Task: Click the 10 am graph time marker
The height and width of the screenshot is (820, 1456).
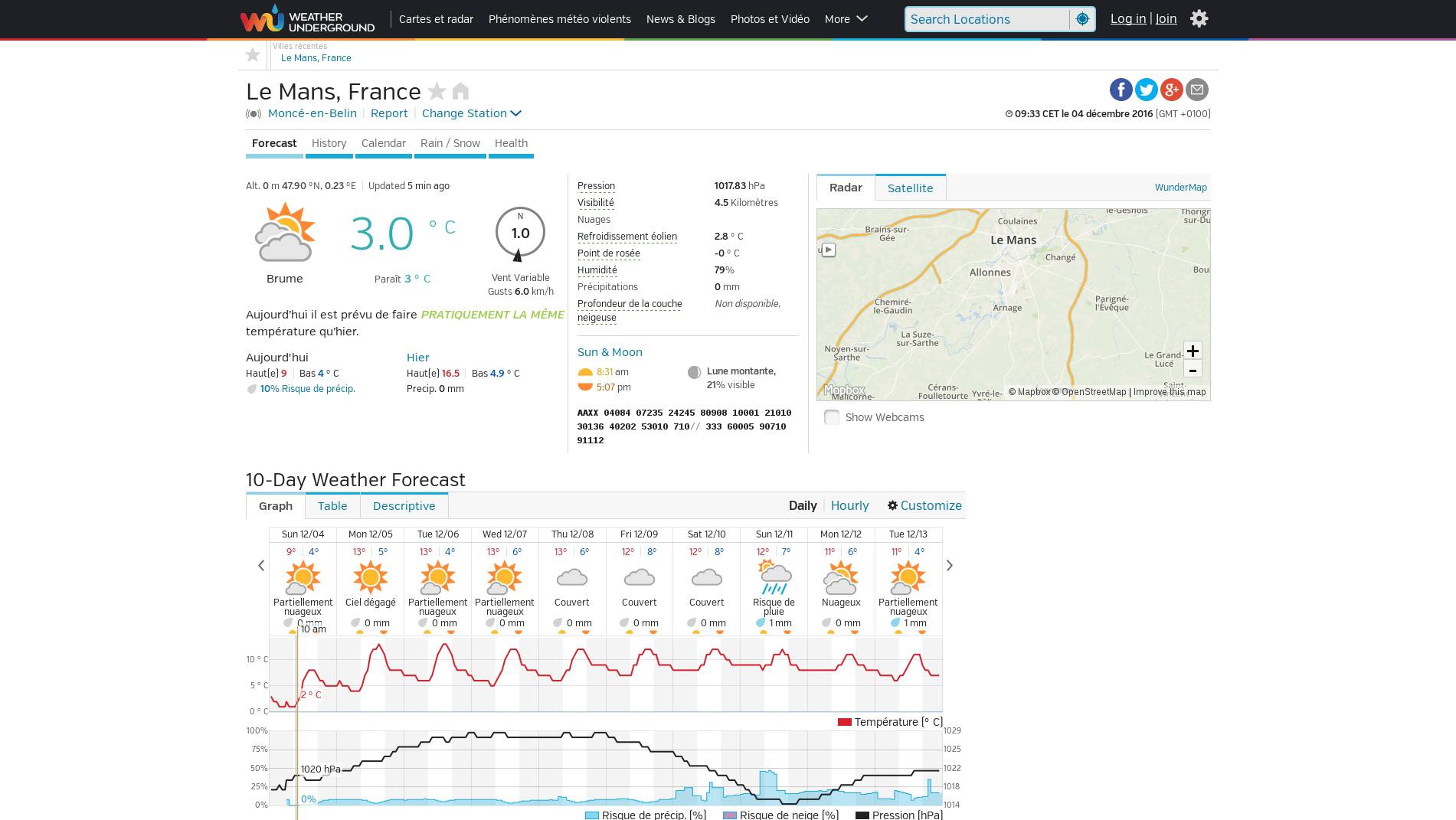Action: click(x=313, y=629)
